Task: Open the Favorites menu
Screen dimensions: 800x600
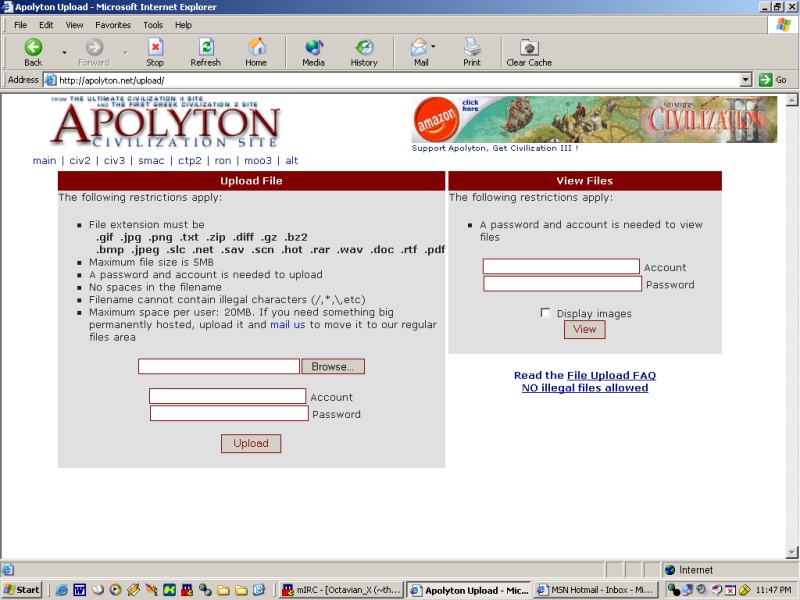Action: [113, 25]
